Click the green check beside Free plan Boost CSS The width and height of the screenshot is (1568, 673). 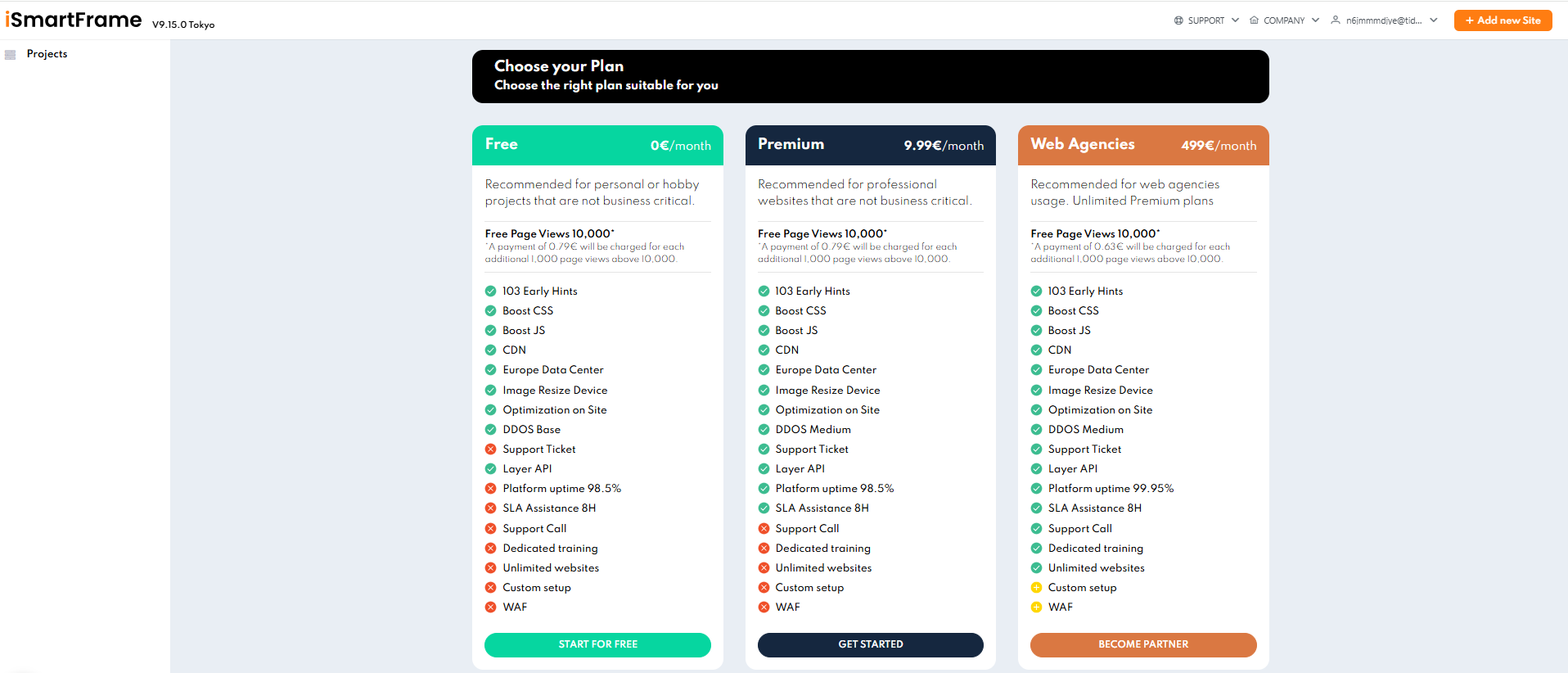click(491, 311)
